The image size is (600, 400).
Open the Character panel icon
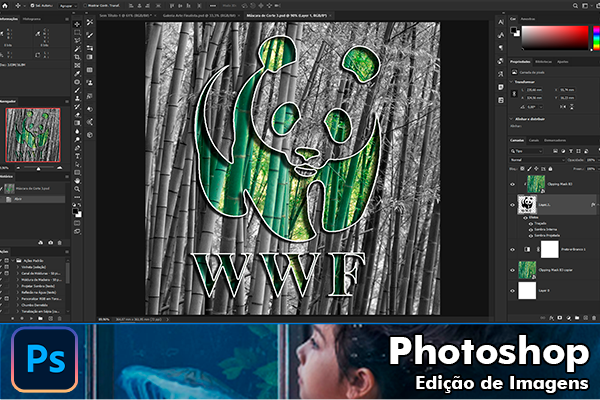pyautogui.click(x=501, y=23)
